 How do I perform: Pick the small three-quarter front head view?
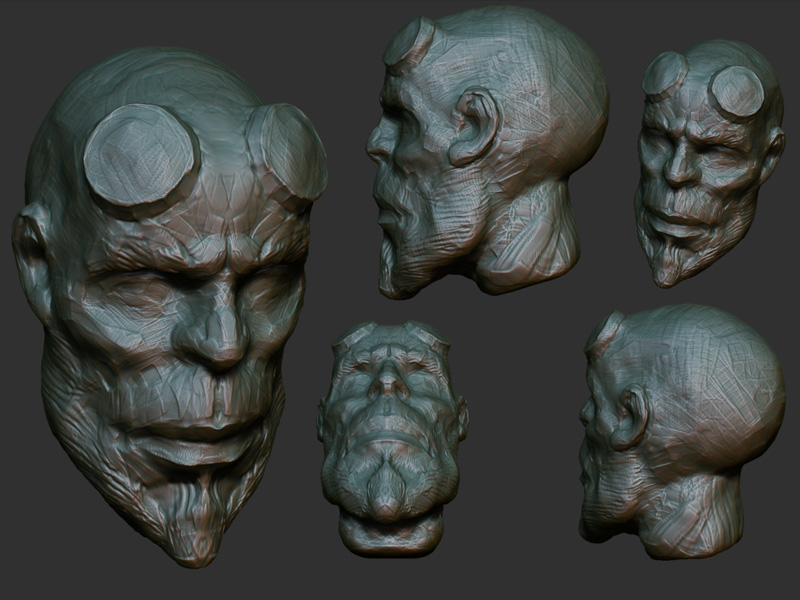point(710,163)
